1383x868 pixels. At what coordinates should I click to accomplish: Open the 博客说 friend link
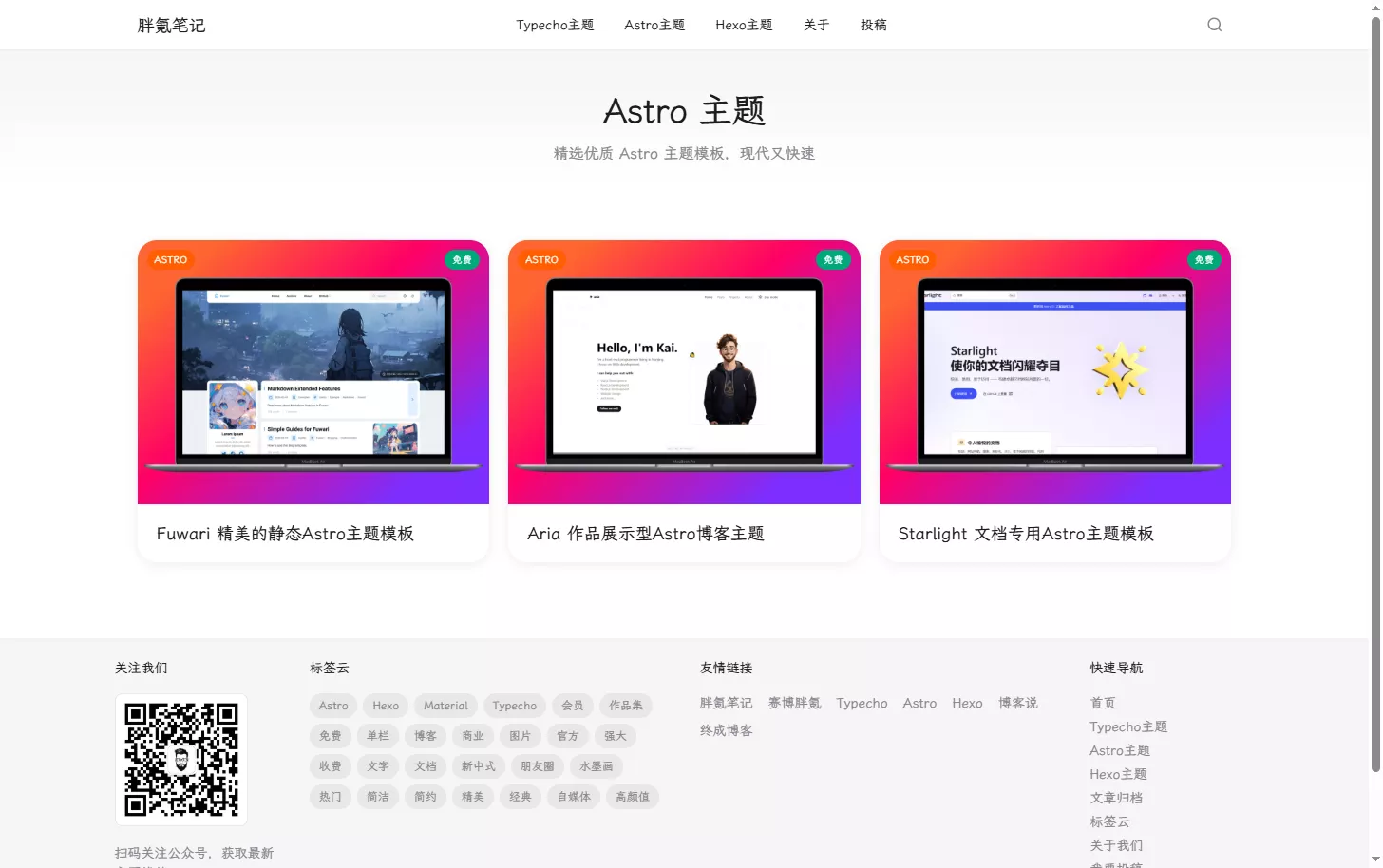coord(1018,704)
